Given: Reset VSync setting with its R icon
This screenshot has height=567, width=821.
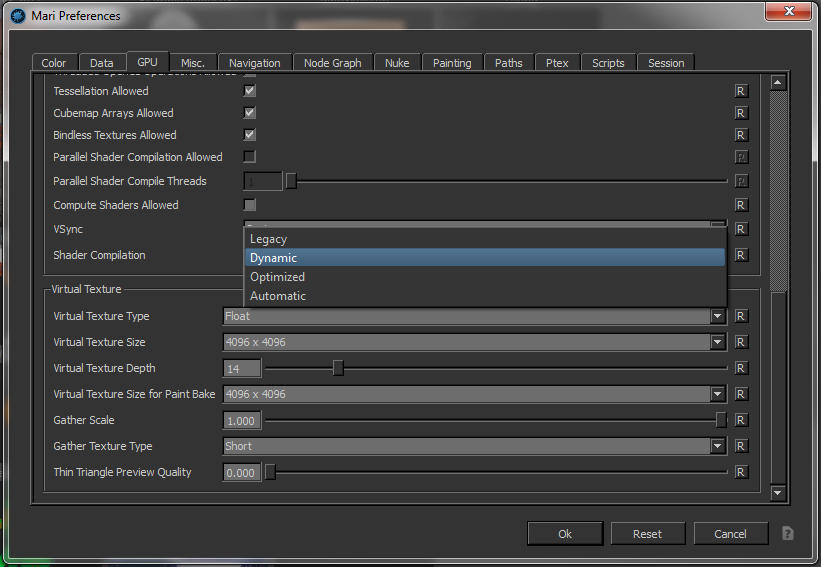Looking at the screenshot, I should pos(740,229).
